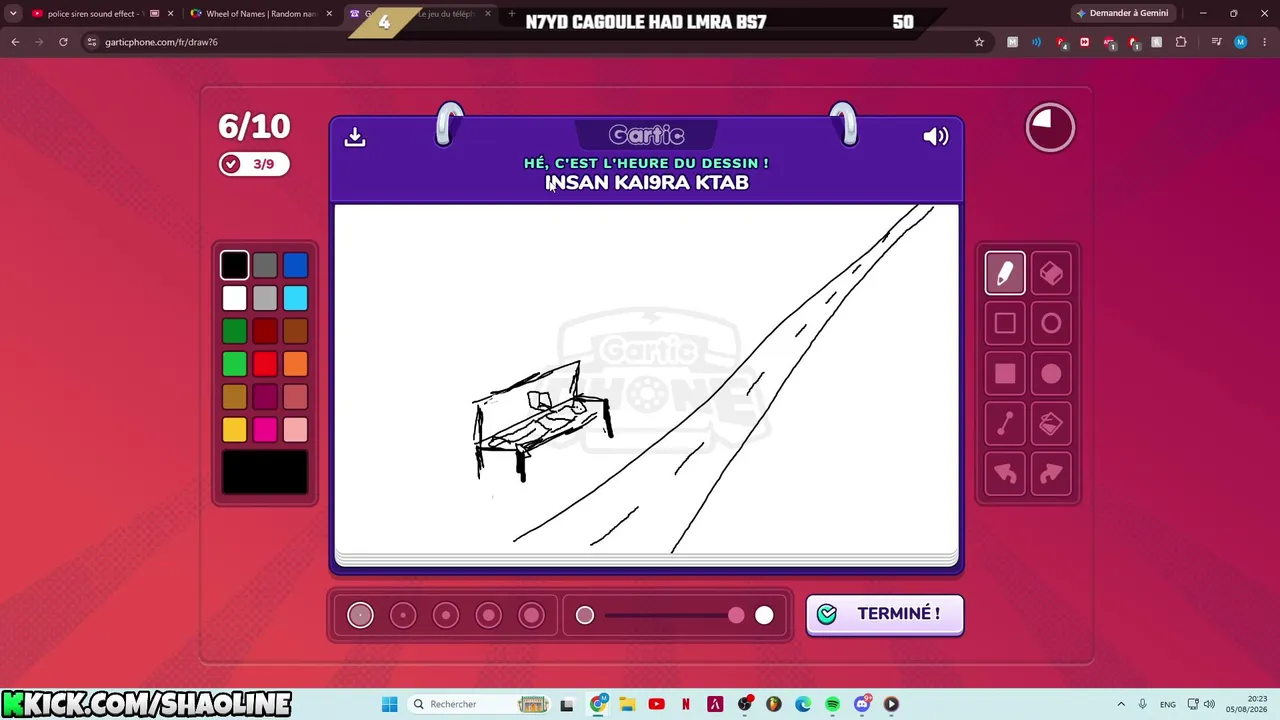
Task: Pick the bright green color swatch
Action: 234,364
